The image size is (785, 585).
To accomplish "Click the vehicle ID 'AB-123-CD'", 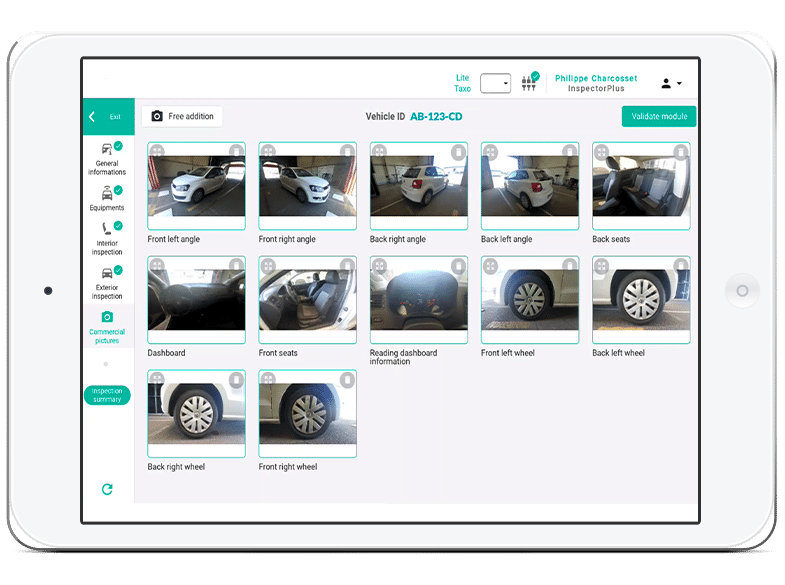I will 436,117.
